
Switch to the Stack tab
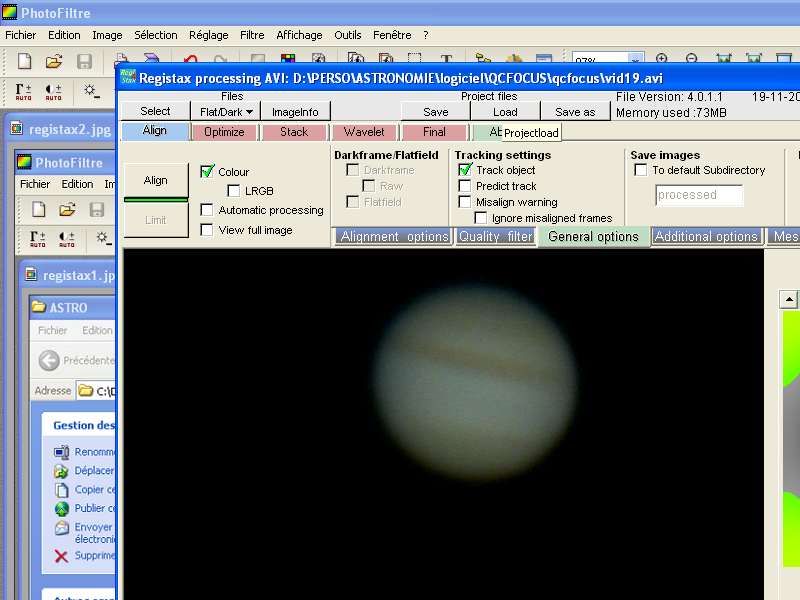coord(294,132)
